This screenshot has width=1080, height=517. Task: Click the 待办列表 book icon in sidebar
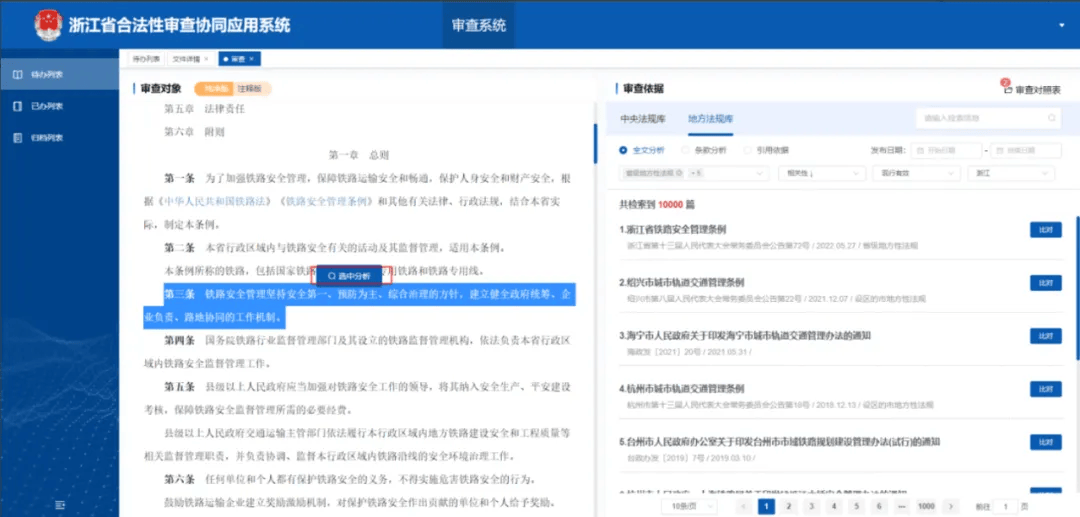(18, 75)
